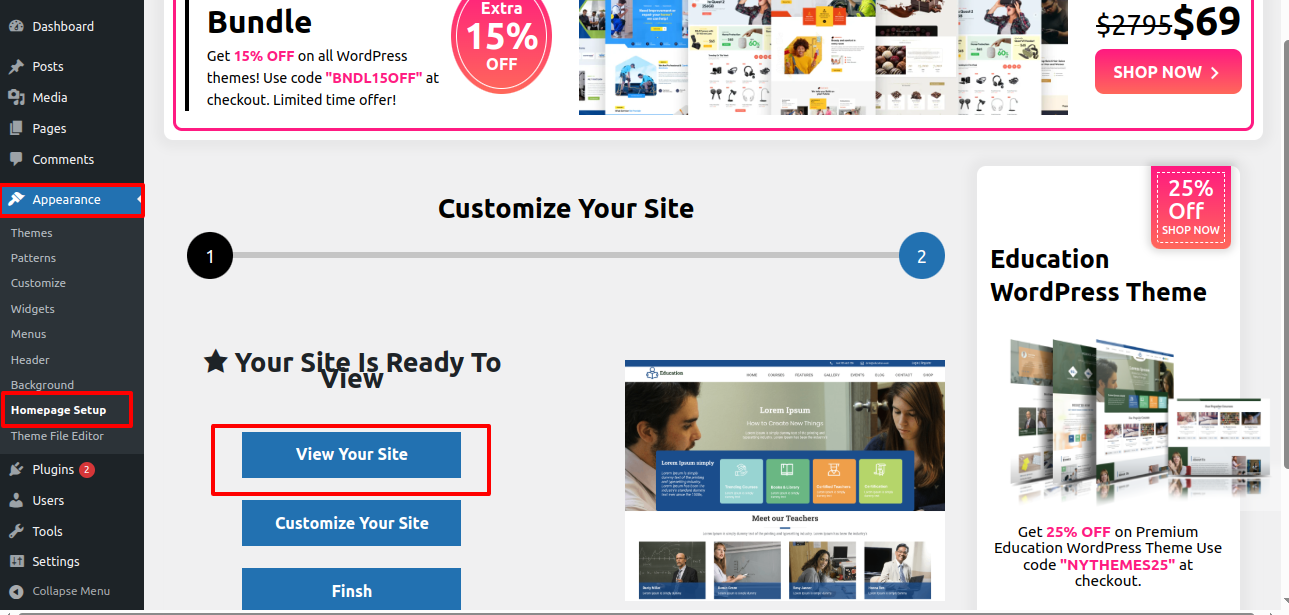The width and height of the screenshot is (1289, 615).
Task: Open Themes under Appearance
Action: tap(32, 233)
